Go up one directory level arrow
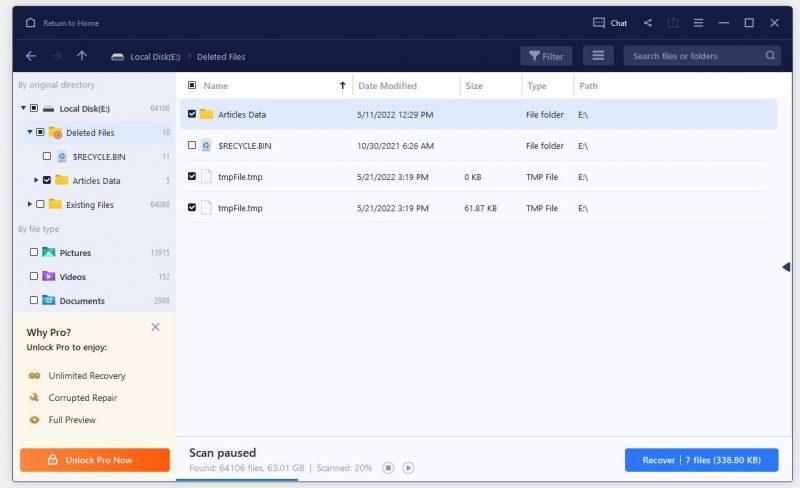 [x=82, y=56]
